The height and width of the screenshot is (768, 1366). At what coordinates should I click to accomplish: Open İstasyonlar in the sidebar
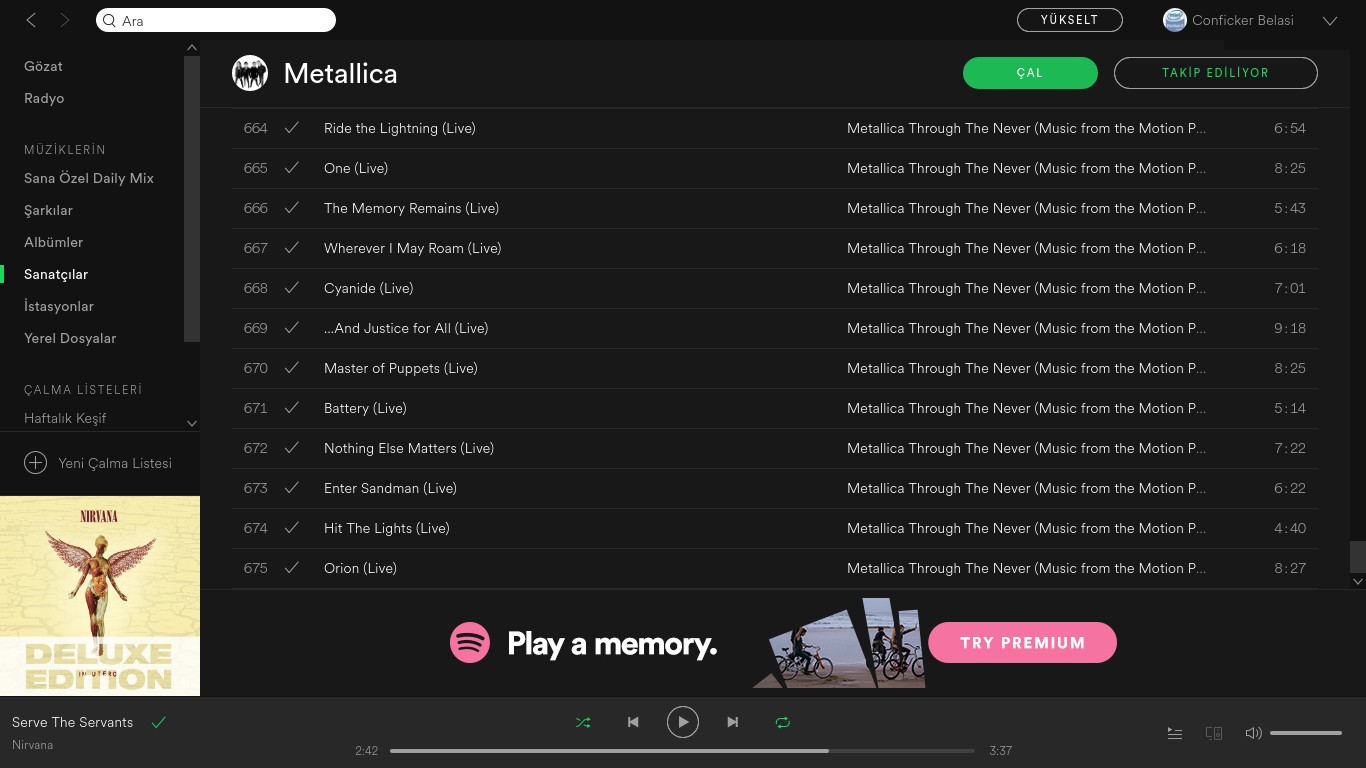point(59,306)
